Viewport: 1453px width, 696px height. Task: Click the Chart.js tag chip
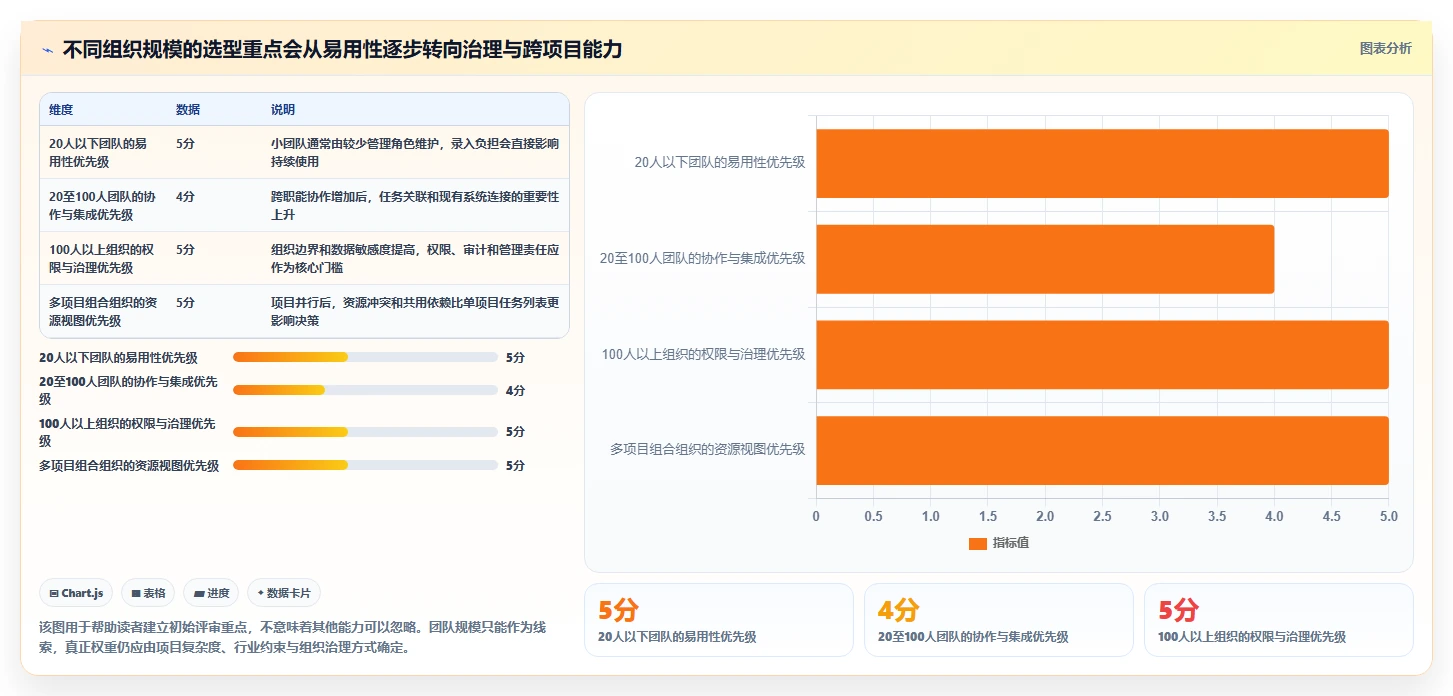[77, 593]
